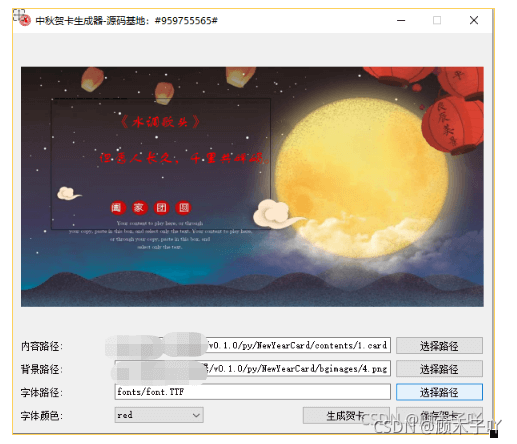Click the 字体路径 label
The width and height of the screenshot is (517, 444).
(x=42, y=392)
